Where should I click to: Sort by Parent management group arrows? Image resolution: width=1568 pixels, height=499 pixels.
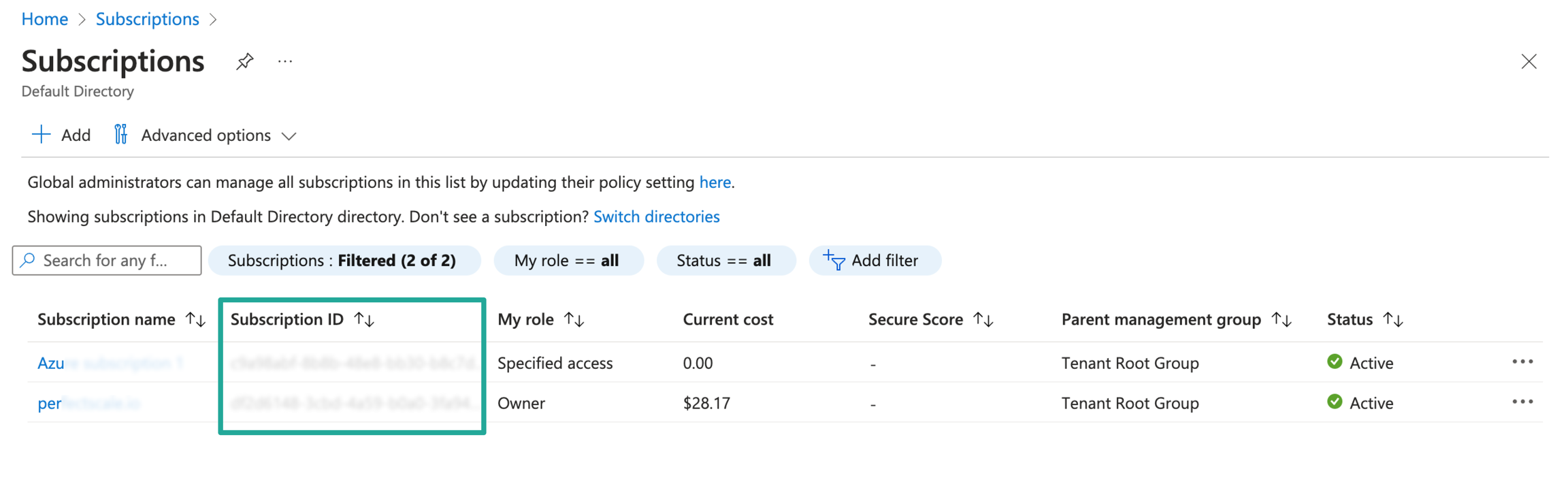click(1282, 319)
